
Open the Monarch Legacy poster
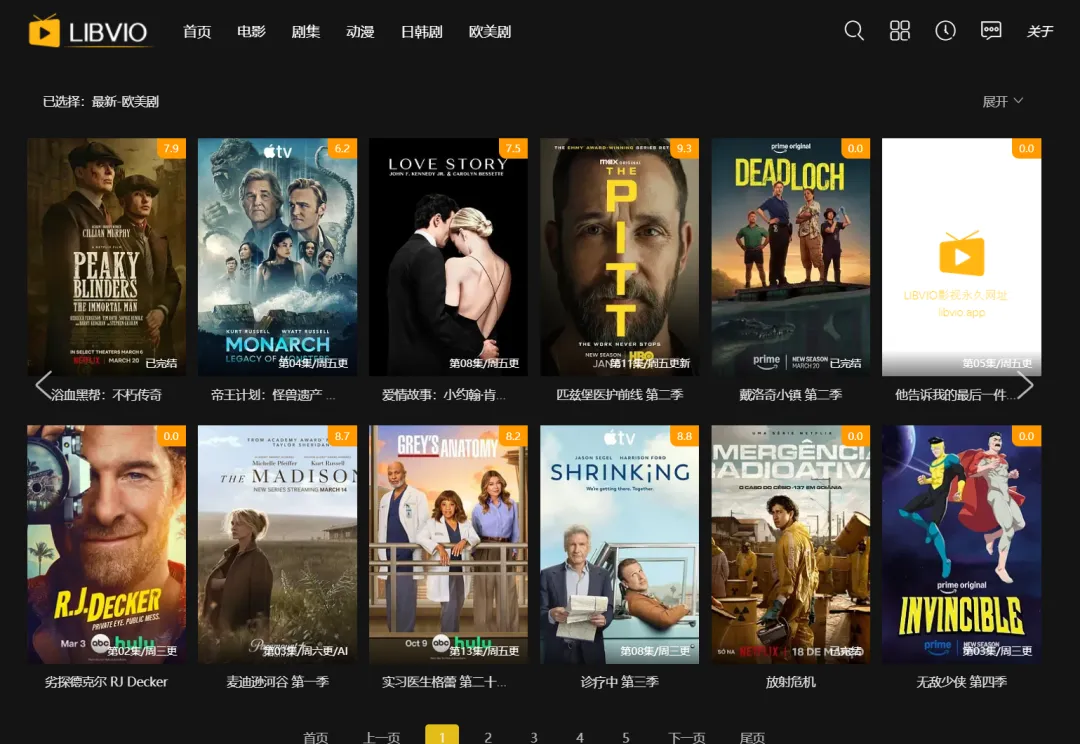point(278,257)
